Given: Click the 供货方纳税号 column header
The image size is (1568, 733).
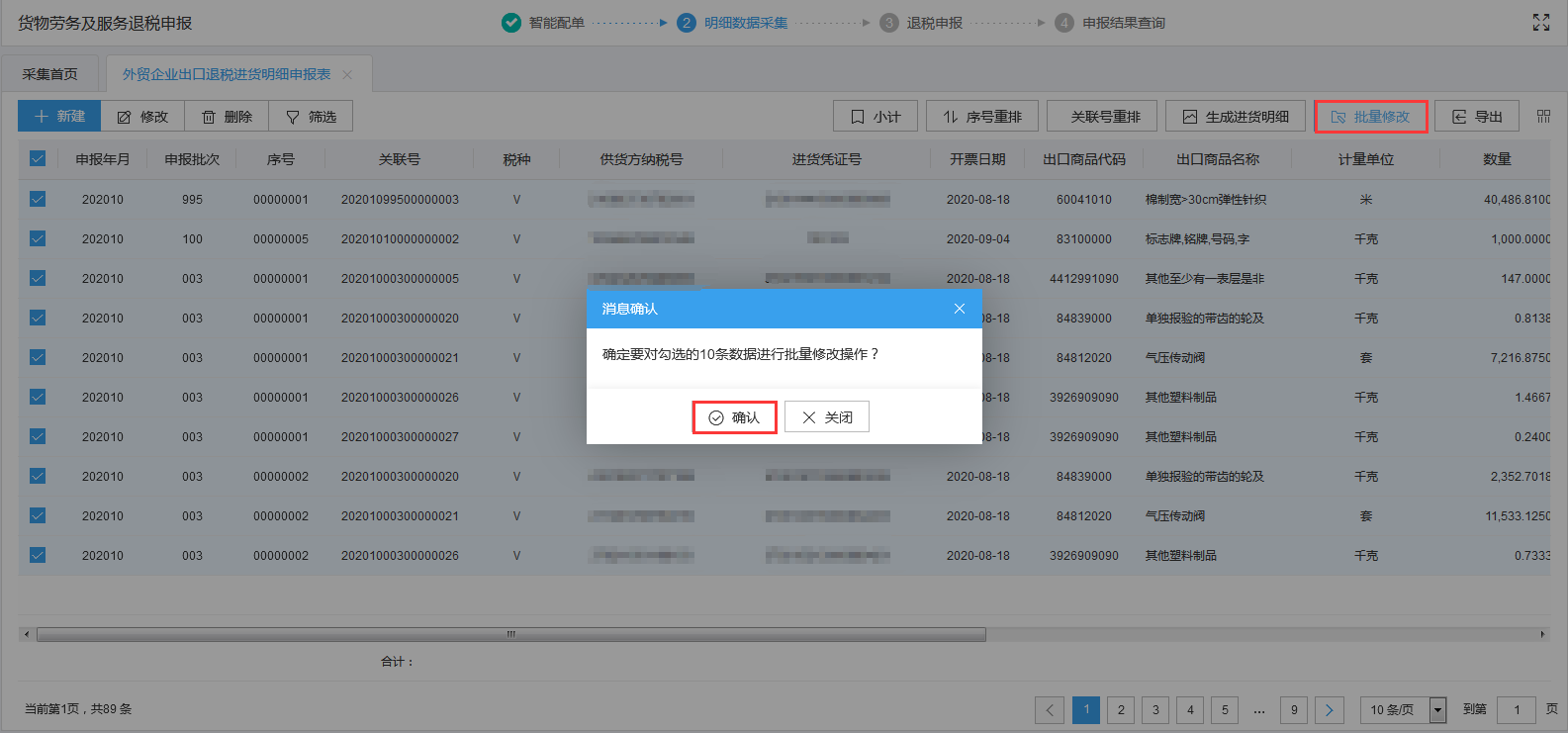Looking at the screenshot, I should pos(641,159).
